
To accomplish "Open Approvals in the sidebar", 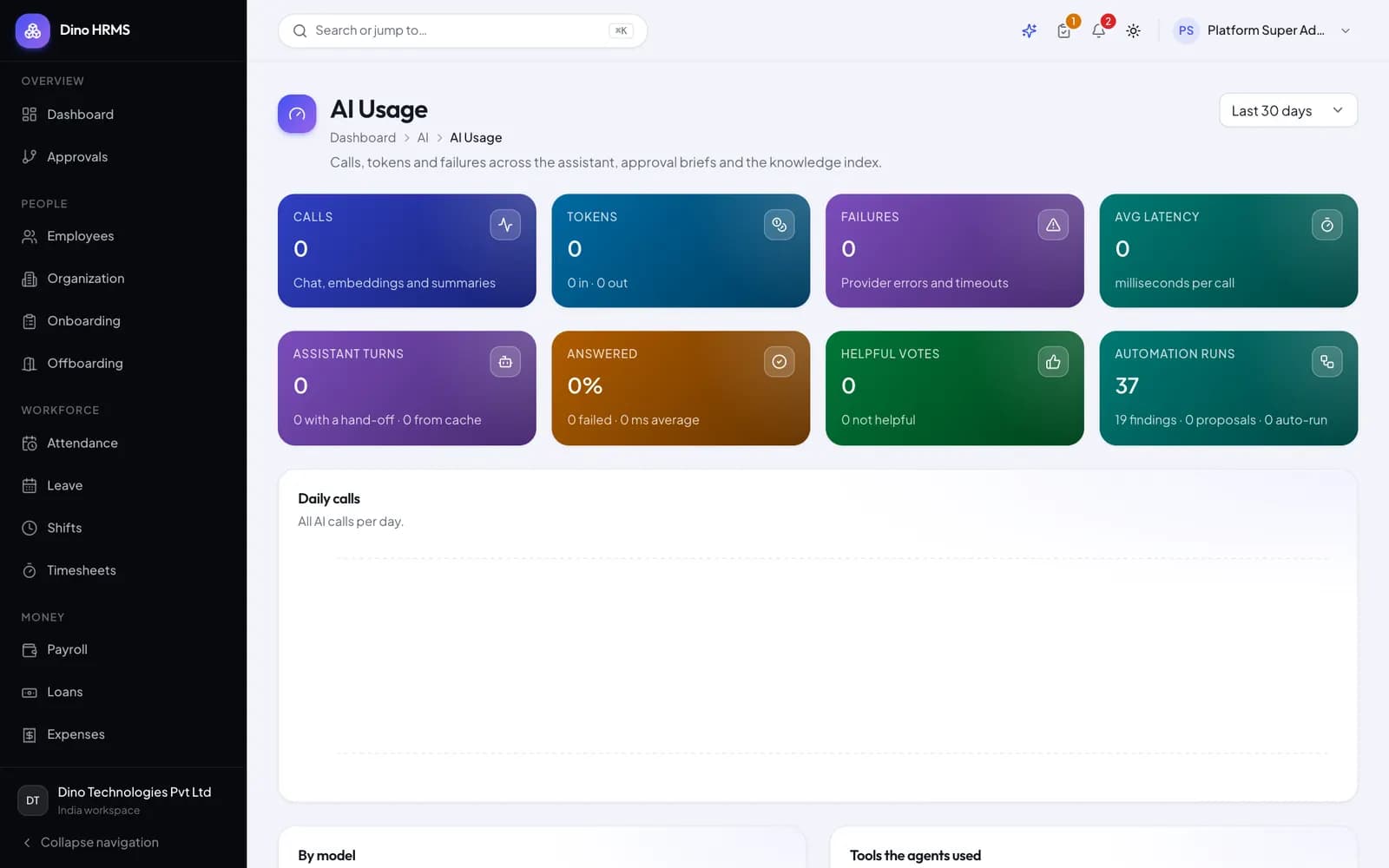I will (x=123, y=157).
